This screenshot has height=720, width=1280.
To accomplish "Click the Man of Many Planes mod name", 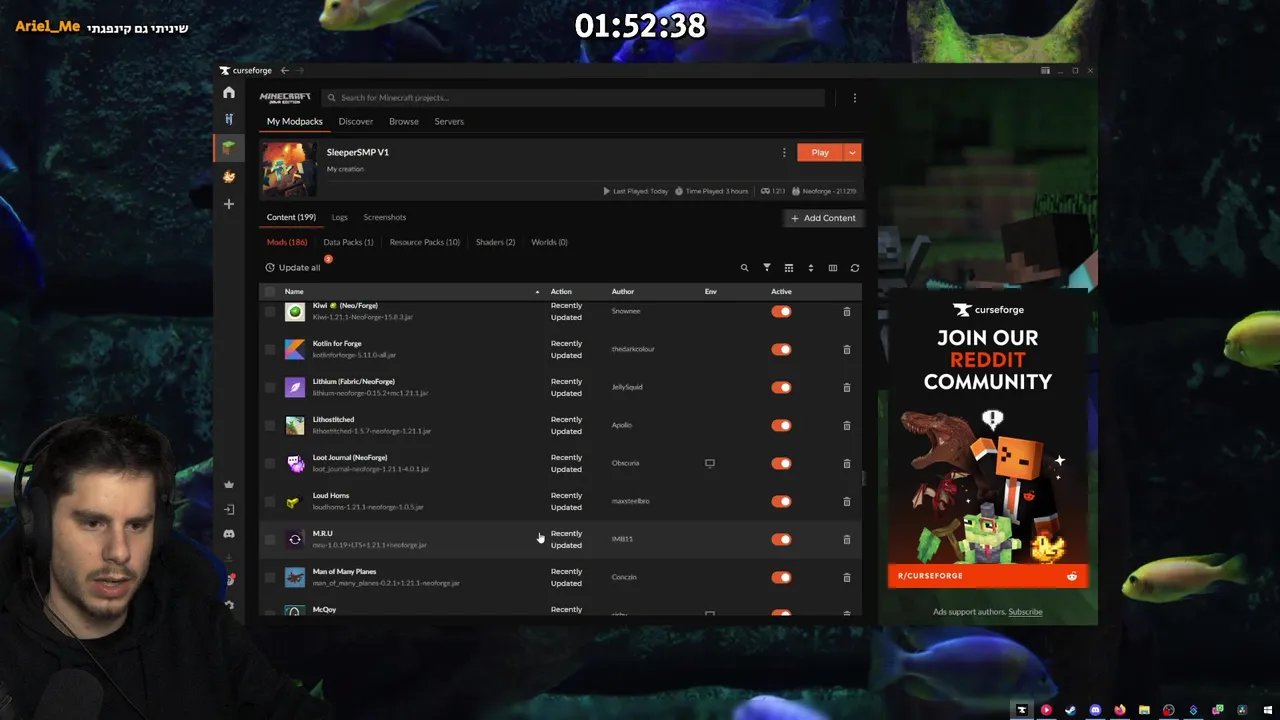I will click(x=345, y=572).
